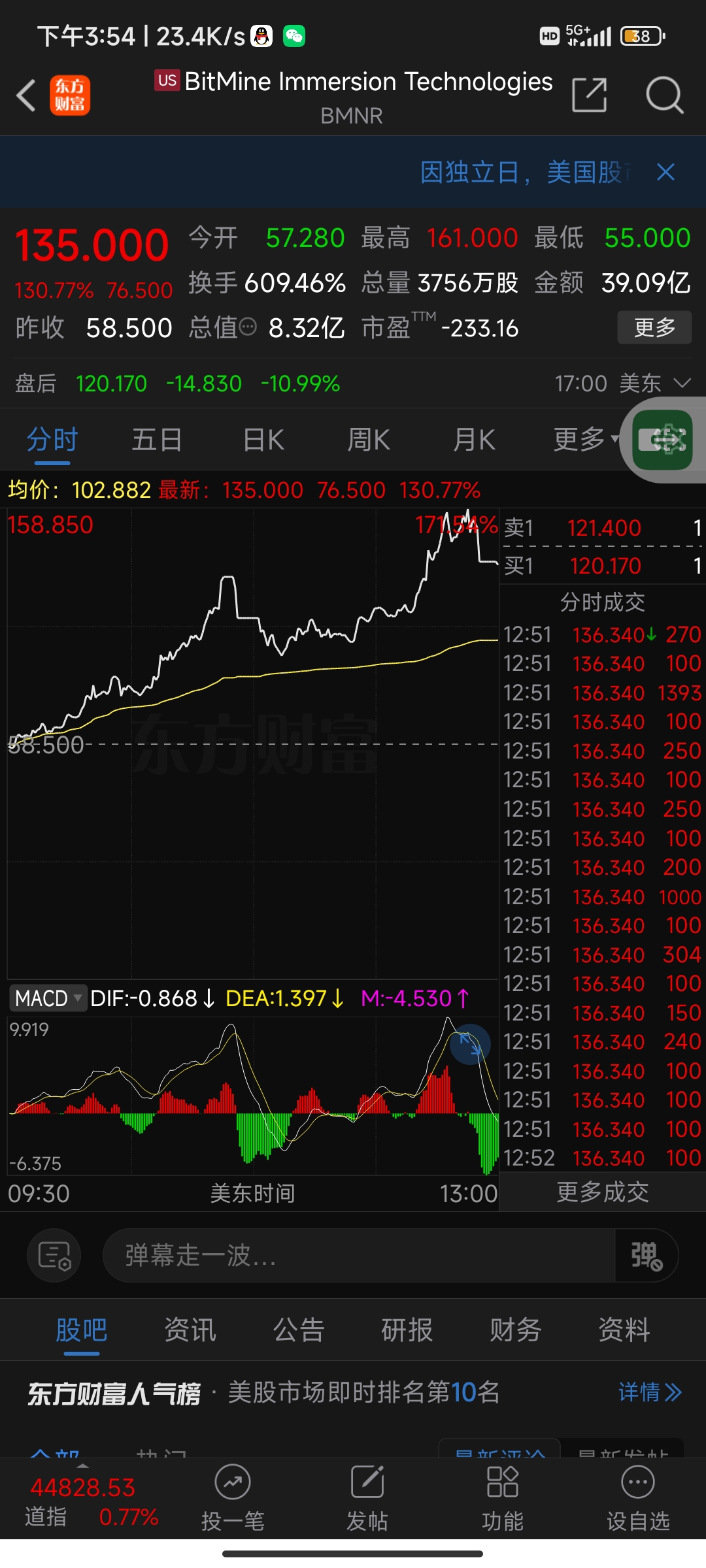Tap the 东方财富人气榜 ranking banner
Screen dimensions: 706x1568
(353, 1392)
